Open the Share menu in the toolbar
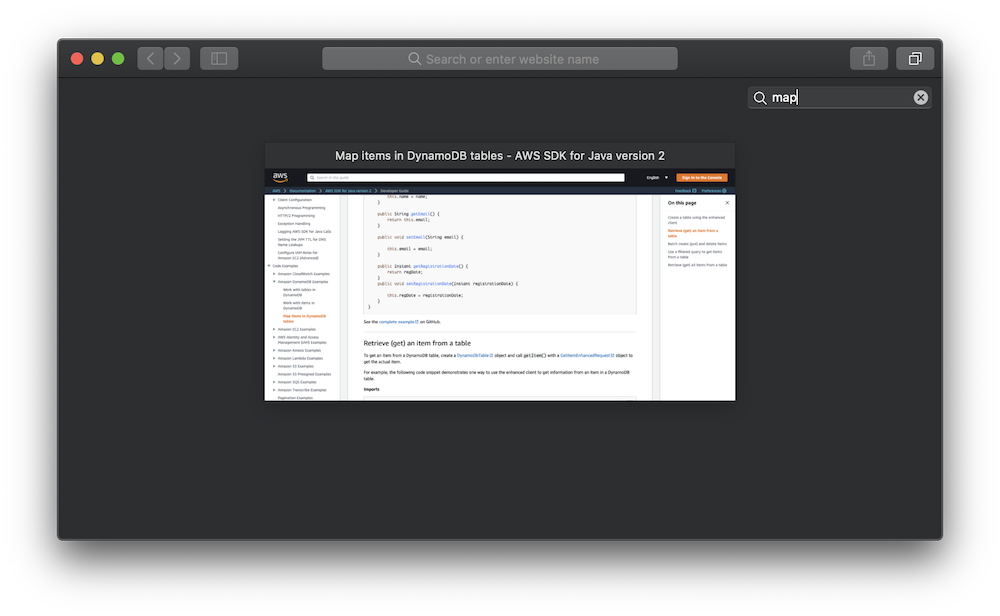 [869, 59]
